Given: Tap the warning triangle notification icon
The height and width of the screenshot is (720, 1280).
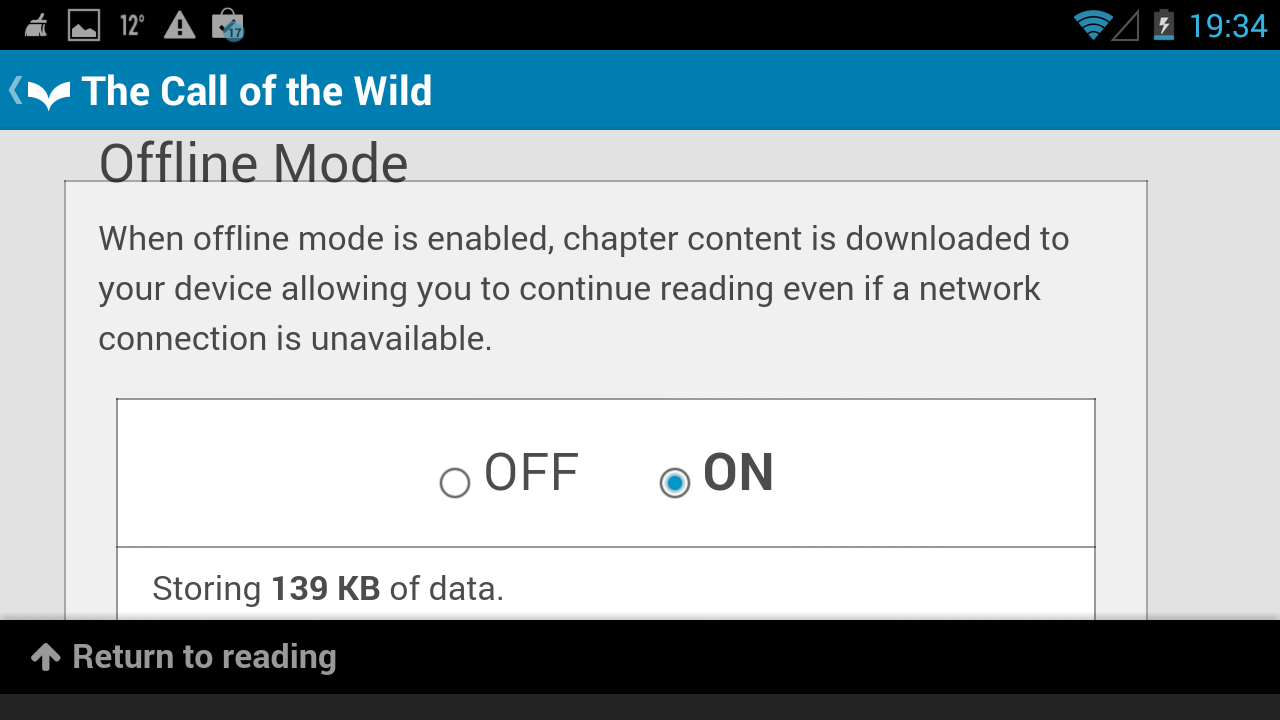Looking at the screenshot, I should point(178,23).
